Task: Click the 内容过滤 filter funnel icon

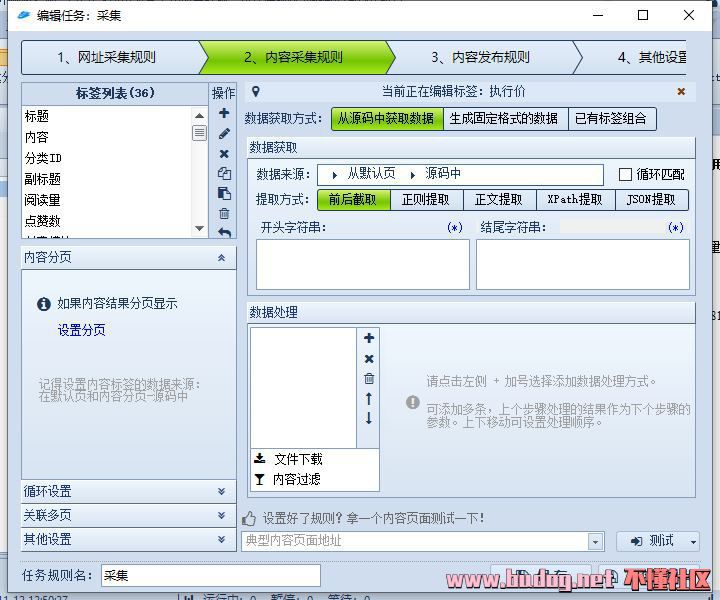Action: 260,479
